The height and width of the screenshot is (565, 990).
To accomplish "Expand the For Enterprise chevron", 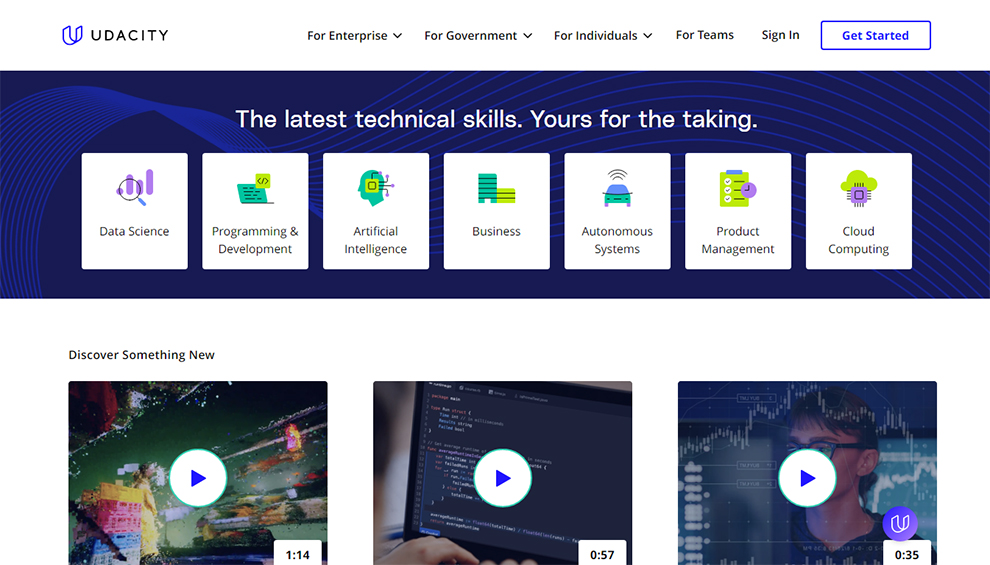I will click(x=397, y=36).
